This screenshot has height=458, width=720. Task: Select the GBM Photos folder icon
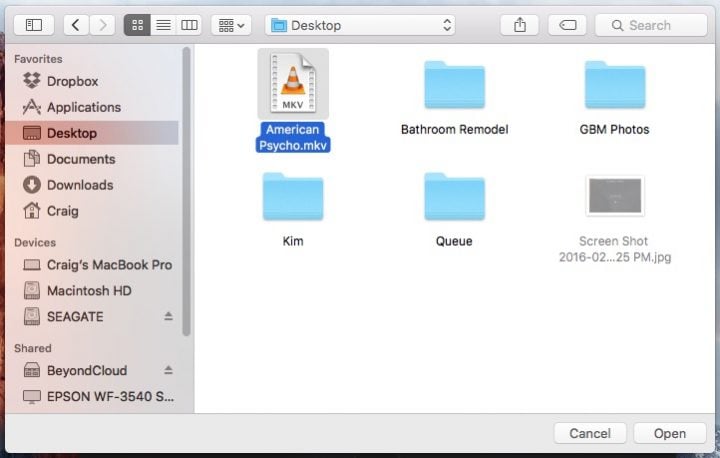click(615, 85)
